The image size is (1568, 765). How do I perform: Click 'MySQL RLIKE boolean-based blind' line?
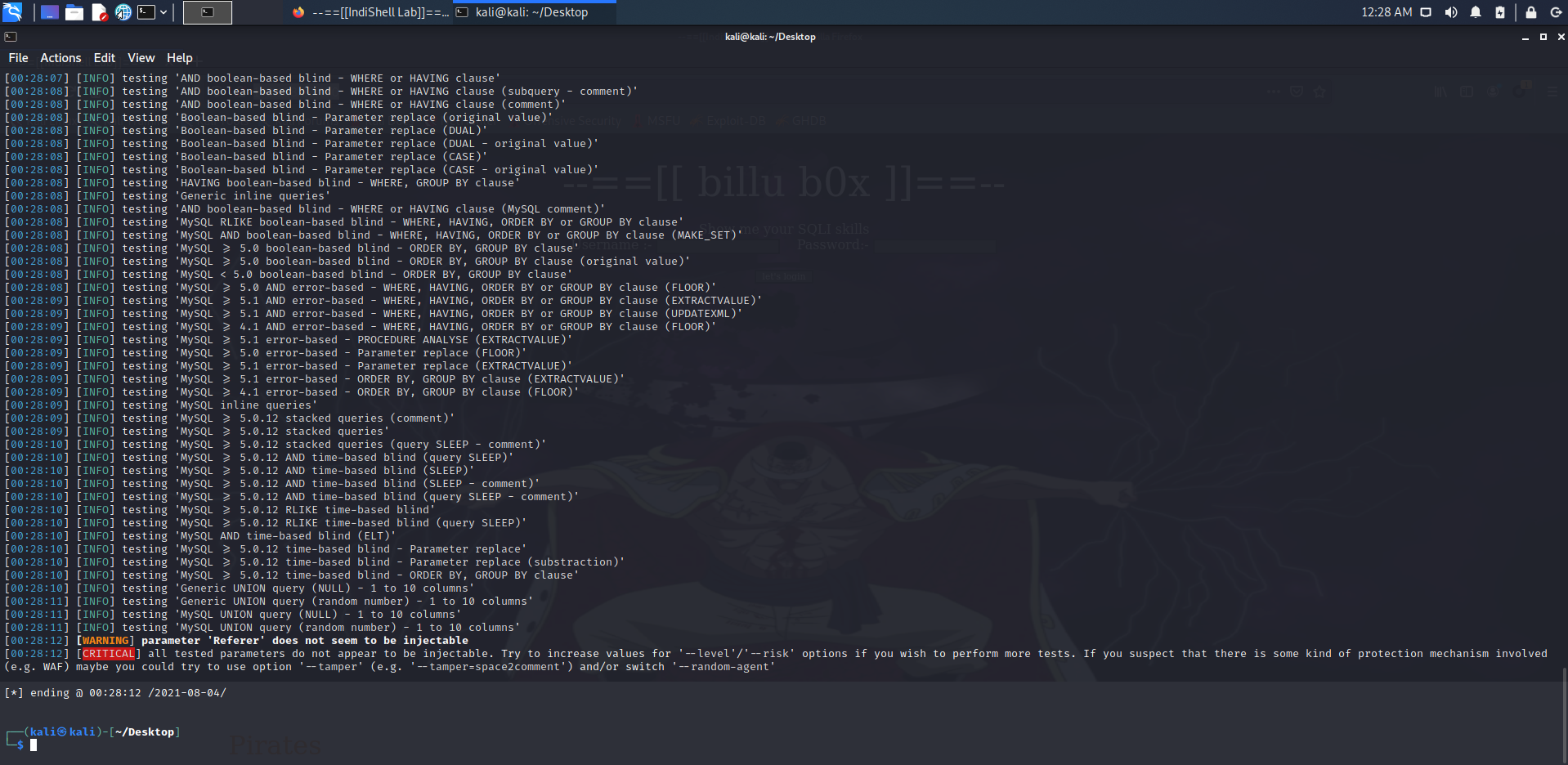pyautogui.click(x=344, y=222)
